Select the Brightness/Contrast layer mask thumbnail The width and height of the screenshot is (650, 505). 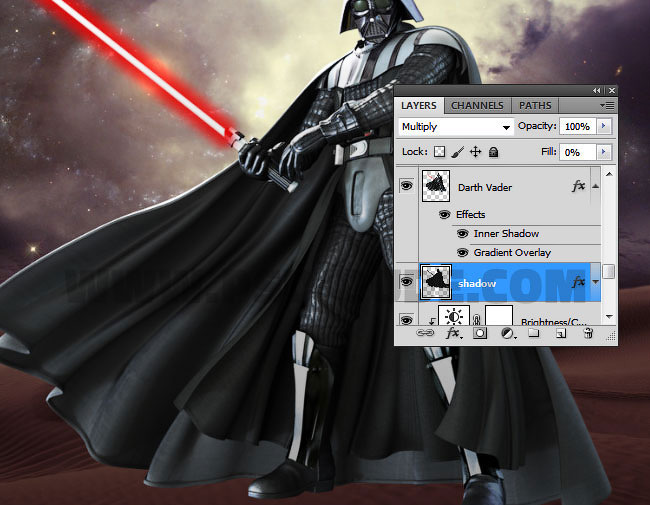[499, 316]
